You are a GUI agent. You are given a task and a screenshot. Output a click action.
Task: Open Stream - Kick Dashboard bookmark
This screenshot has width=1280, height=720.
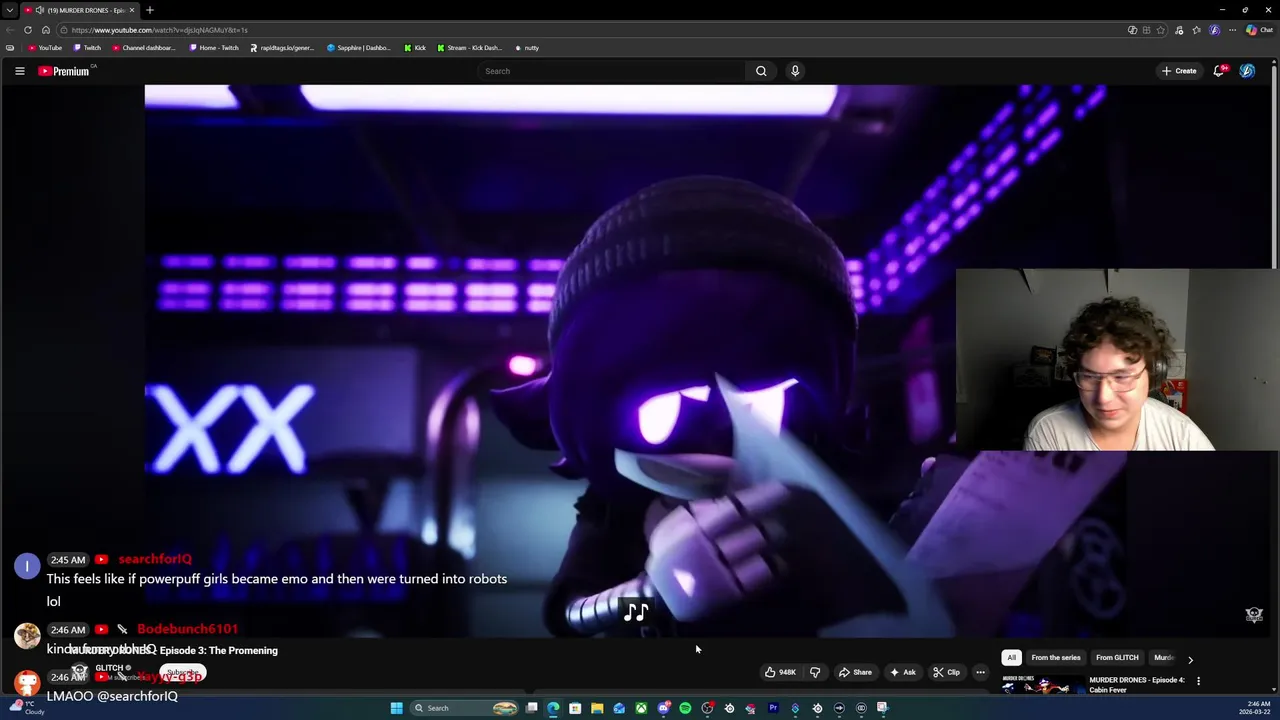point(470,48)
